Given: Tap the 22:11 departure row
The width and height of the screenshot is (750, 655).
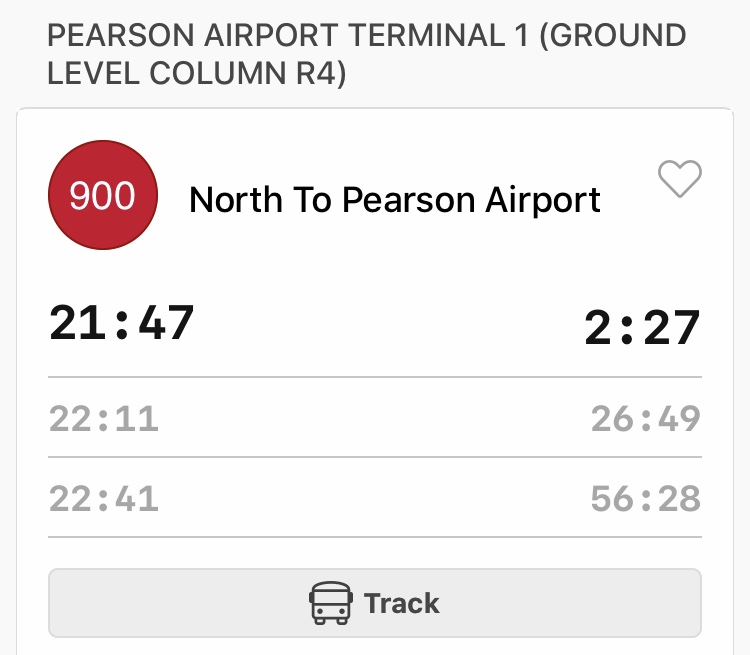Looking at the screenshot, I should (375, 418).
